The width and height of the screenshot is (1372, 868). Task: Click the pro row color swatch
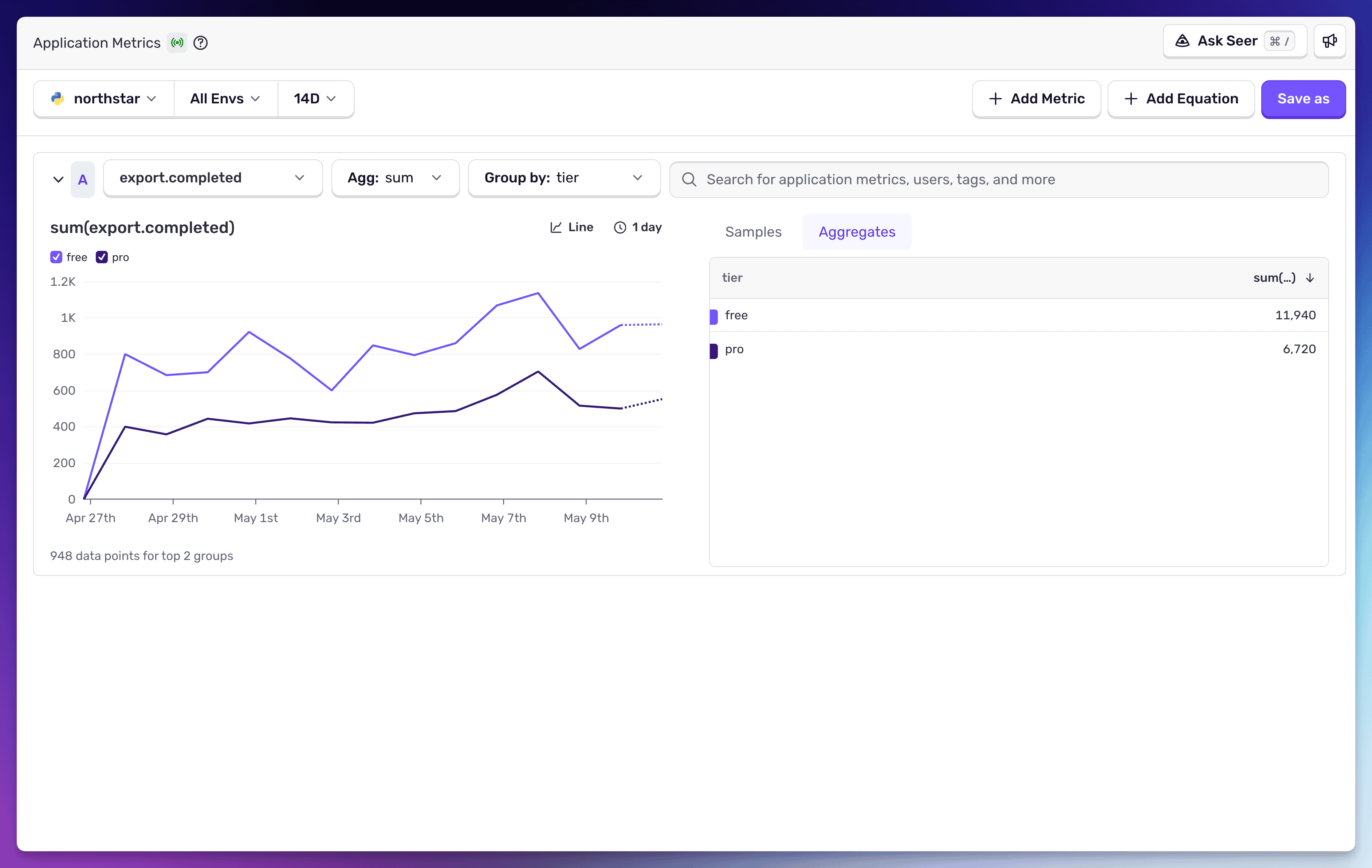(x=713, y=351)
